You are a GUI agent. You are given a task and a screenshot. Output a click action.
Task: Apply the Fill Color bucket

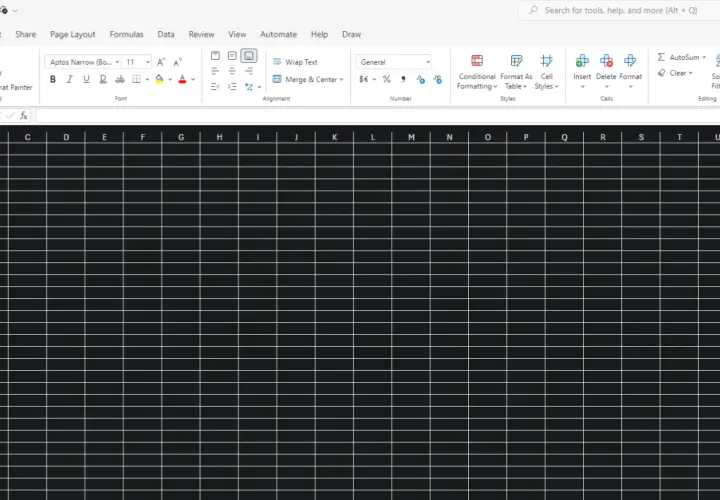coord(159,79)
